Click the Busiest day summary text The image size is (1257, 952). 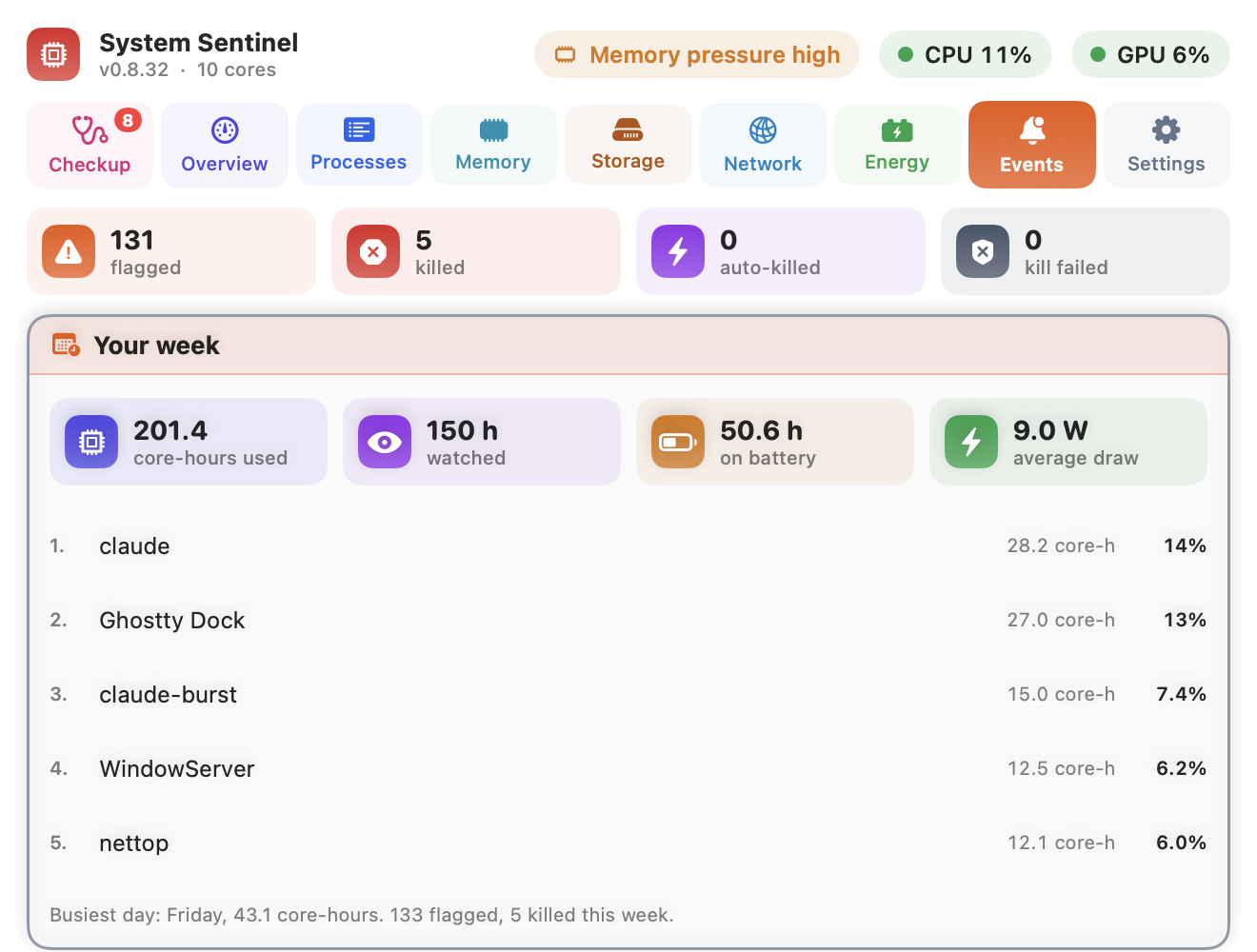click(x=362, y=915)
